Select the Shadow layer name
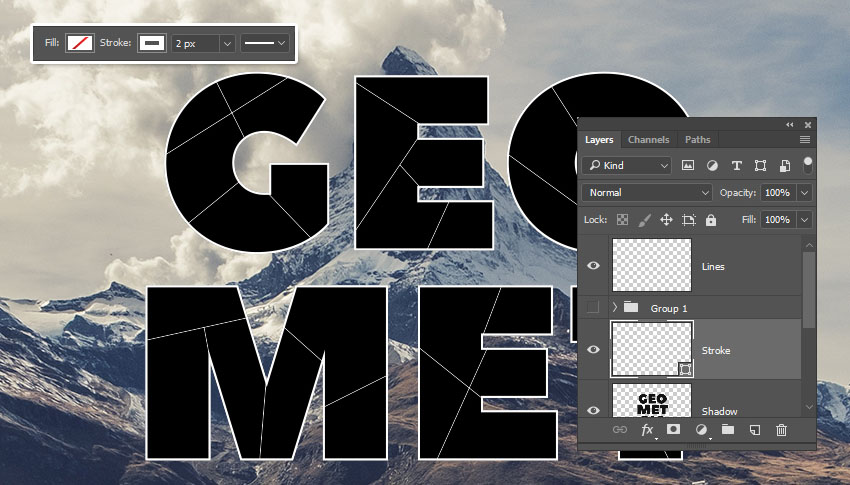The image size is (850, 485). (x=719, y=411)
